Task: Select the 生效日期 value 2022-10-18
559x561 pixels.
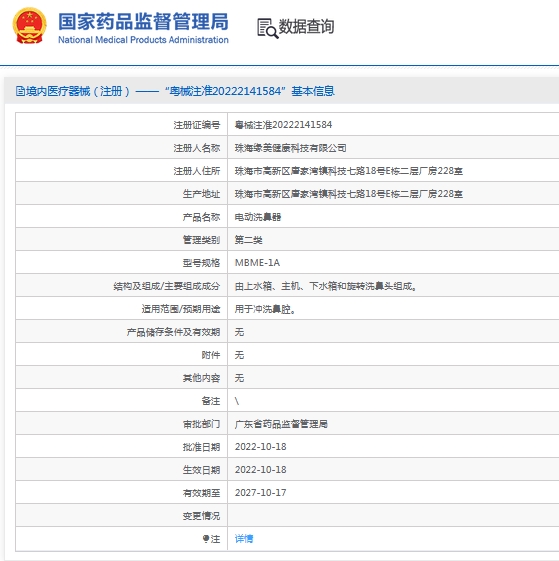Action: [261, 470]
